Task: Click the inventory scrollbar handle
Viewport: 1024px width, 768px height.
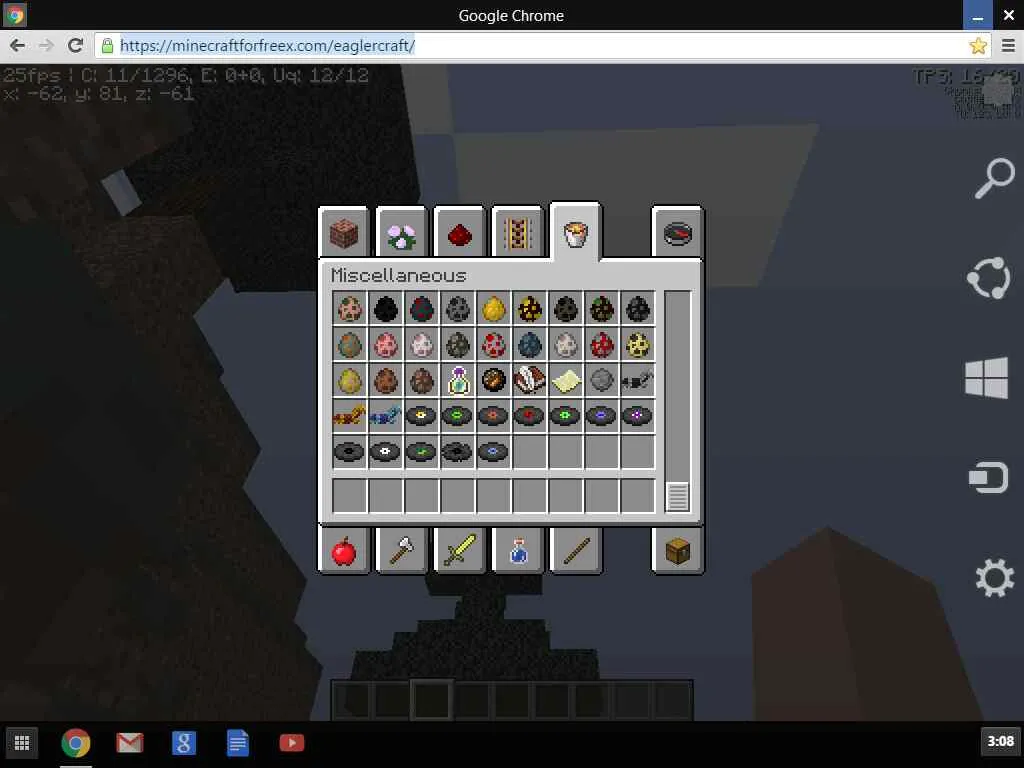Action: point(677,497)
